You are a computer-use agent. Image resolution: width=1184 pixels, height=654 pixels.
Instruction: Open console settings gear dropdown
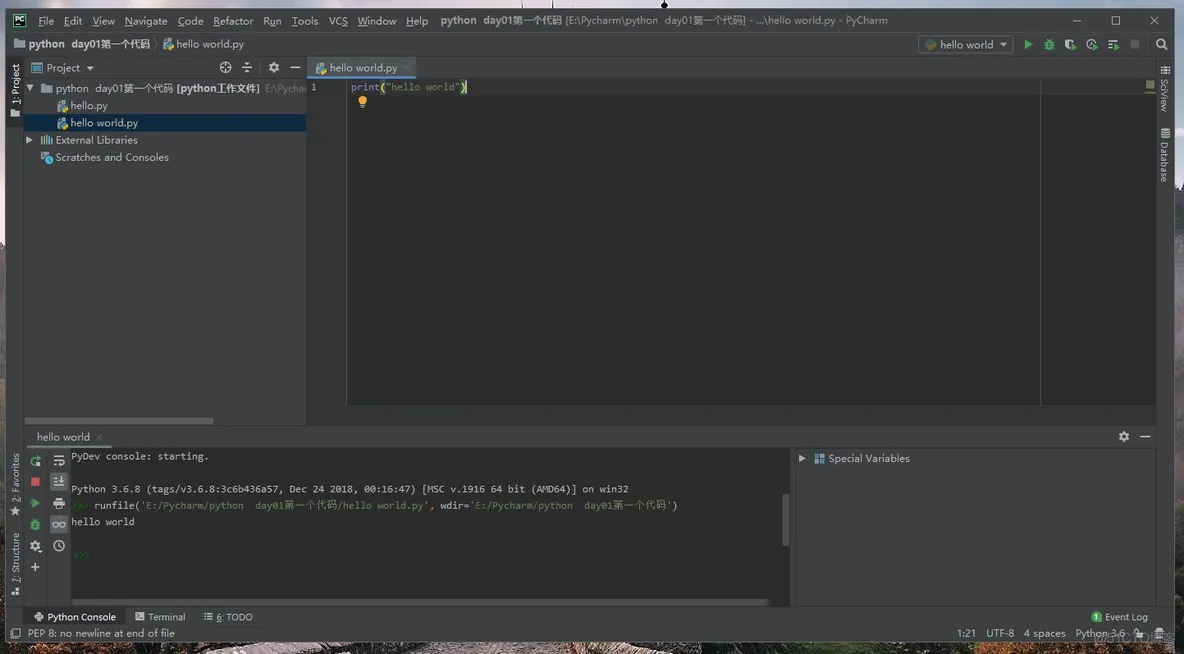tap(35, 546)
